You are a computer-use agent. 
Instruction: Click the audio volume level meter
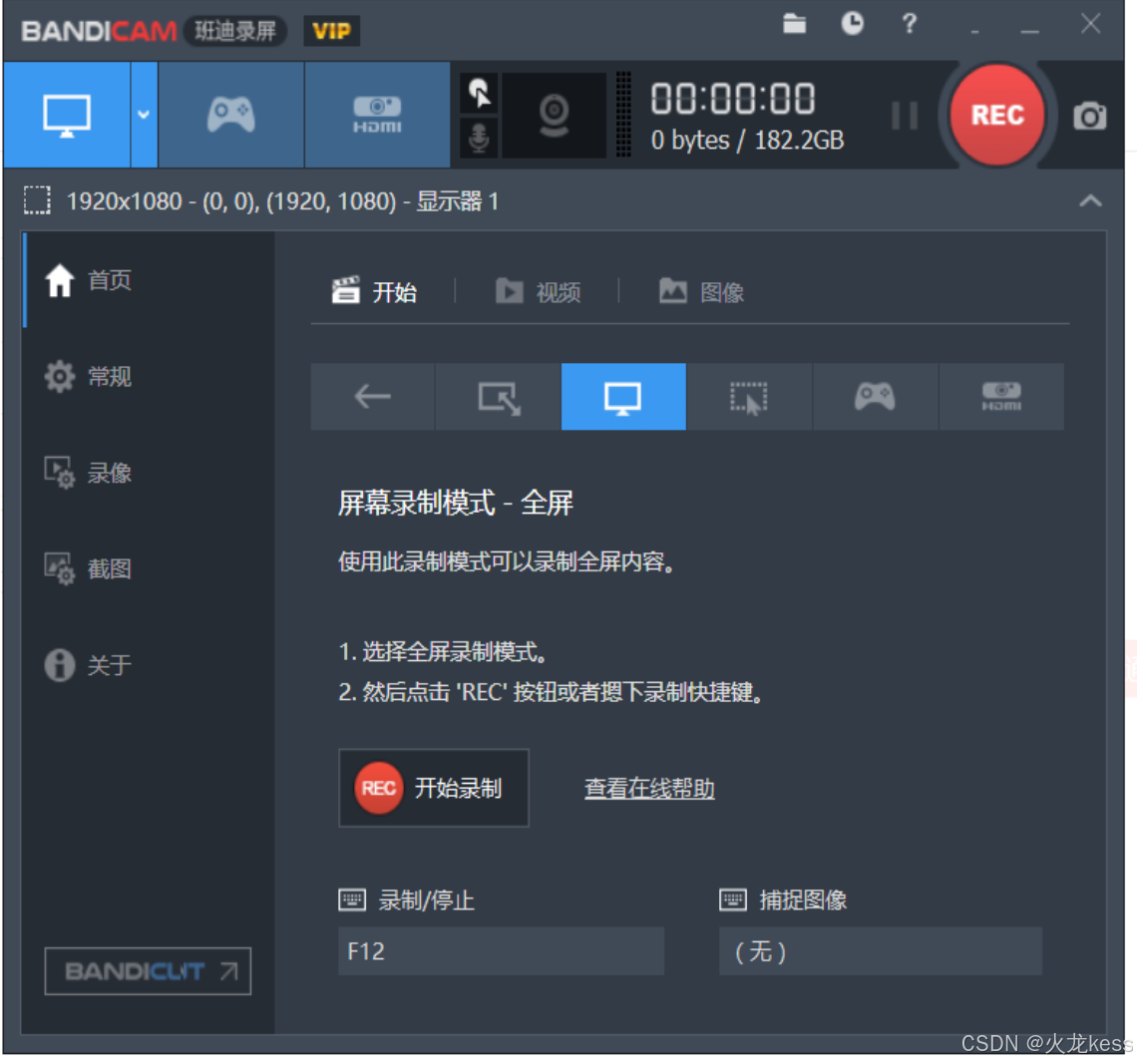(x=623, y=115)
